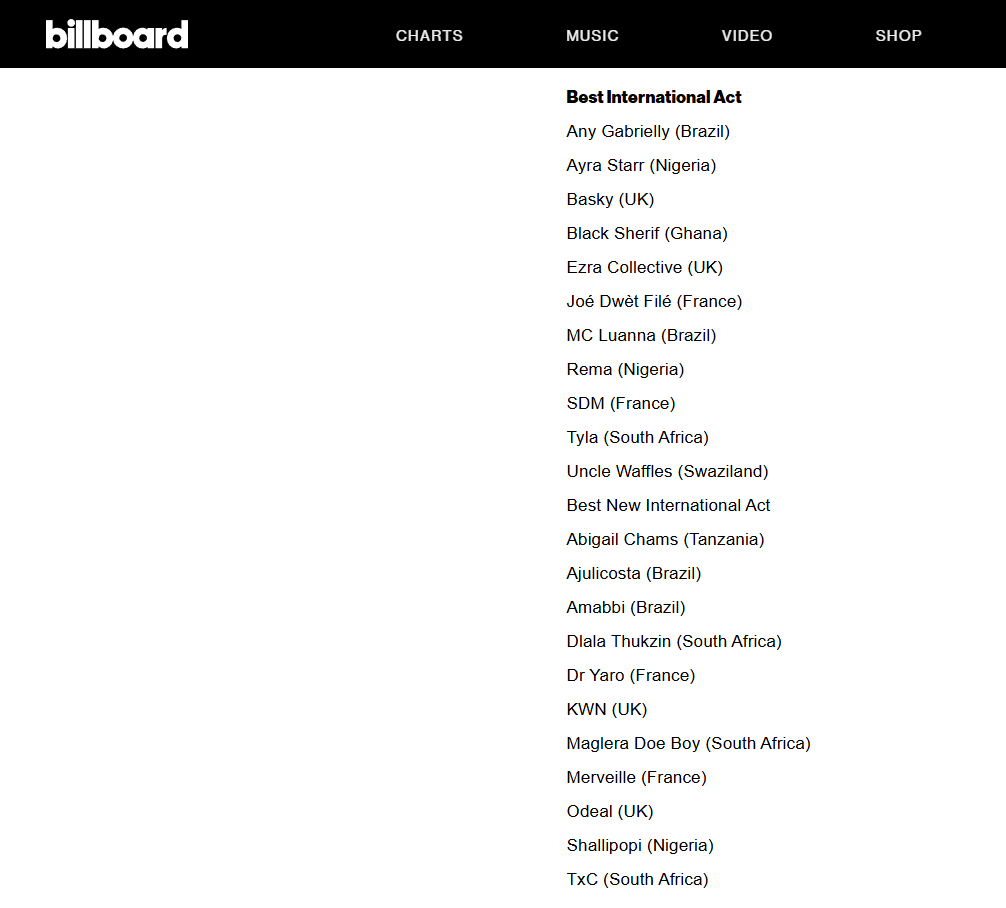
Task: Open the Shop link
Action: point(898,35)
